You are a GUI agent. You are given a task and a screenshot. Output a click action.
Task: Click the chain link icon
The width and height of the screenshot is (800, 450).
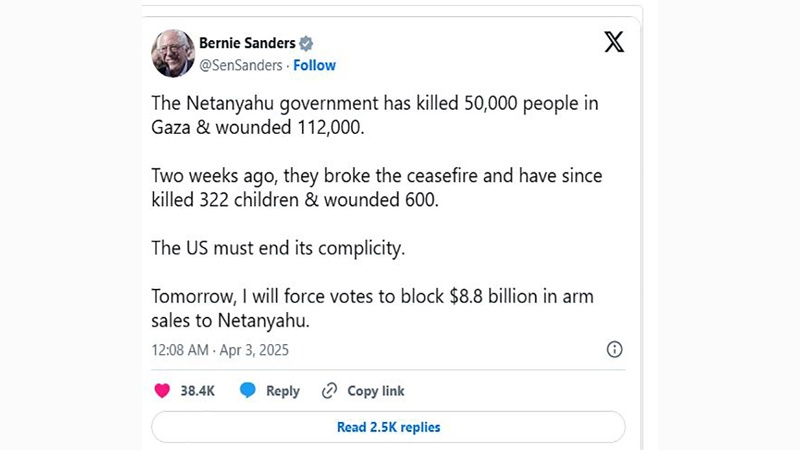coord(330,391)
